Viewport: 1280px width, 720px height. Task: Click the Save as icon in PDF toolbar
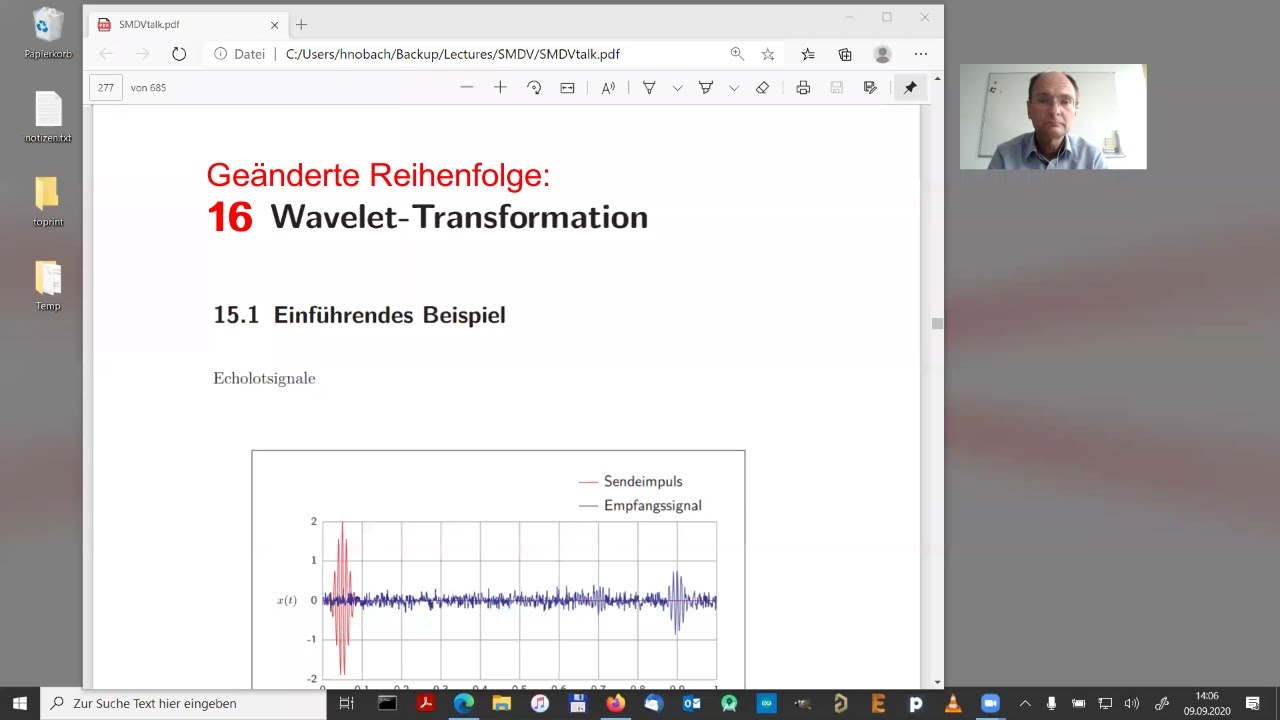pos(870,88)
